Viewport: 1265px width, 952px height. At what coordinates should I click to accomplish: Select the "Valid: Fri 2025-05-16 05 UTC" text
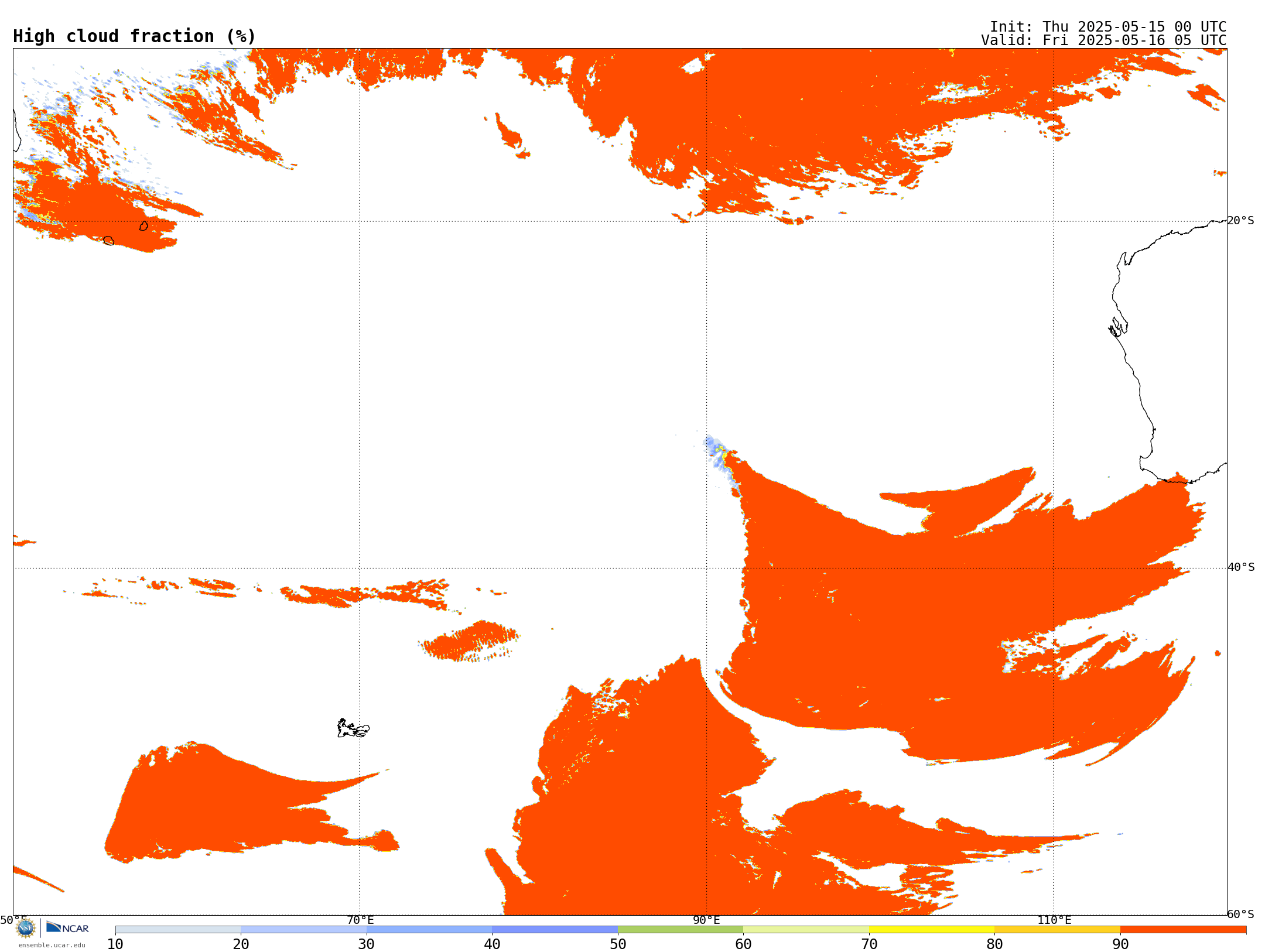pyautogui.click(x=1104, y=40)
